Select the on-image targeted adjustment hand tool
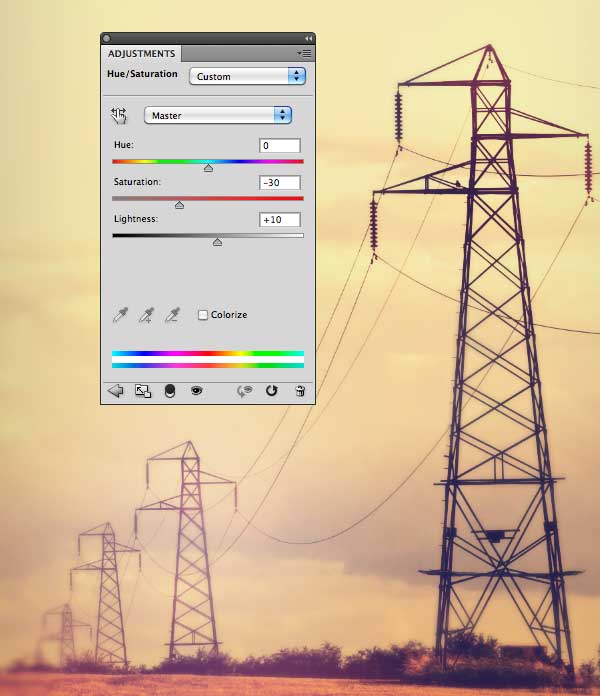600x696 pixels. (119, 115)
